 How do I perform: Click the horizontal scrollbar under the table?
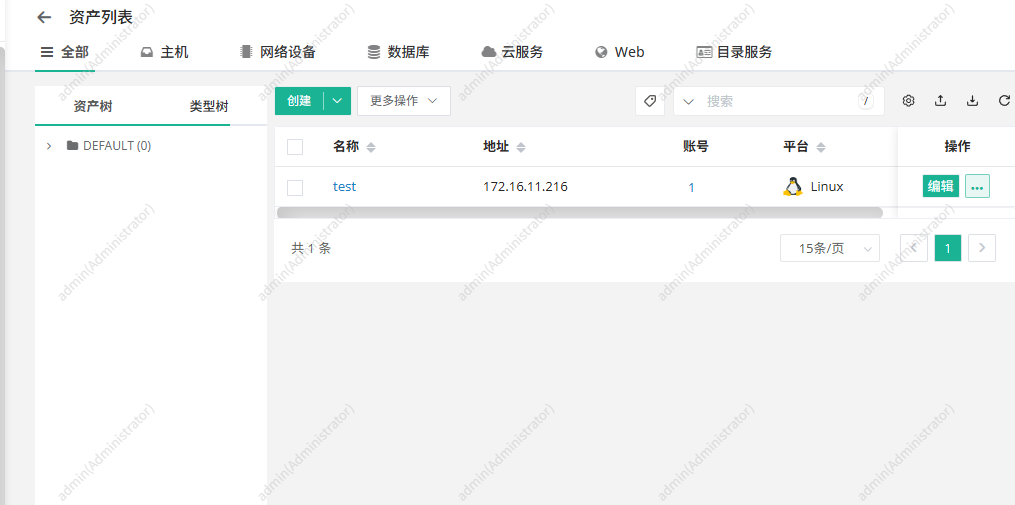pos(579,212)
